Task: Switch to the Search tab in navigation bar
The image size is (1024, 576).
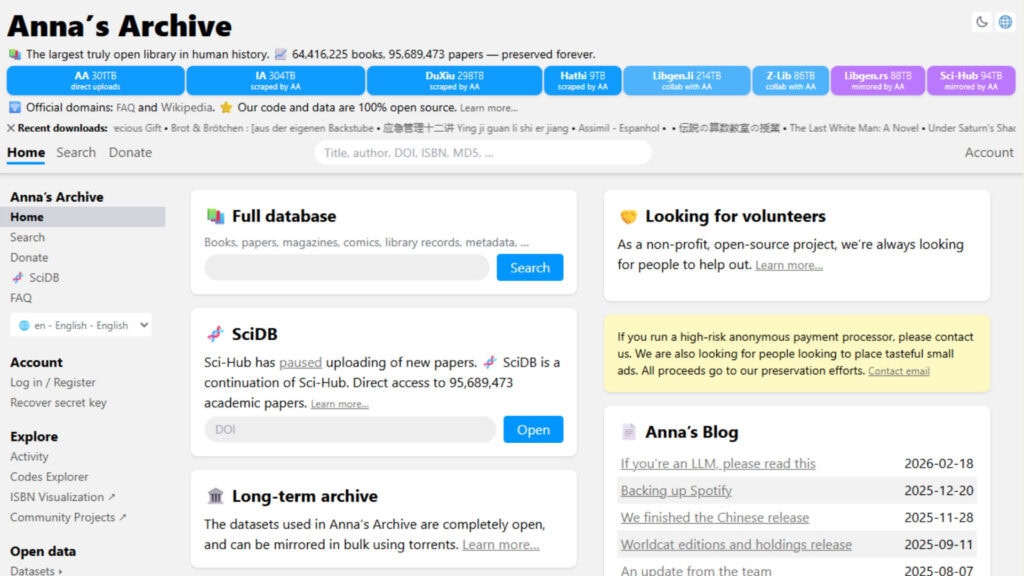Action: click(x=76, y=152)
